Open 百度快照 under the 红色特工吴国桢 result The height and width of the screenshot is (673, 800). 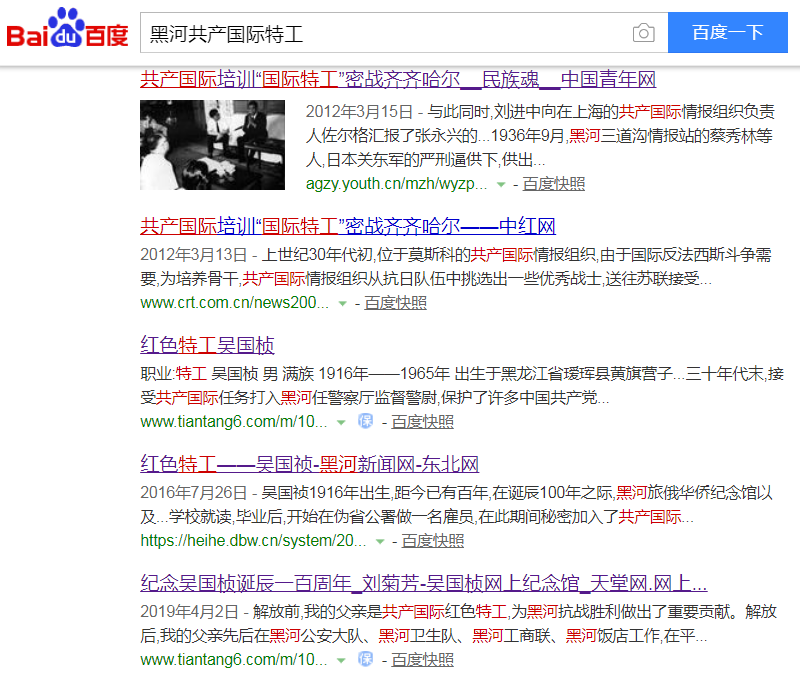pyautogui.click(x=422, y=421)
